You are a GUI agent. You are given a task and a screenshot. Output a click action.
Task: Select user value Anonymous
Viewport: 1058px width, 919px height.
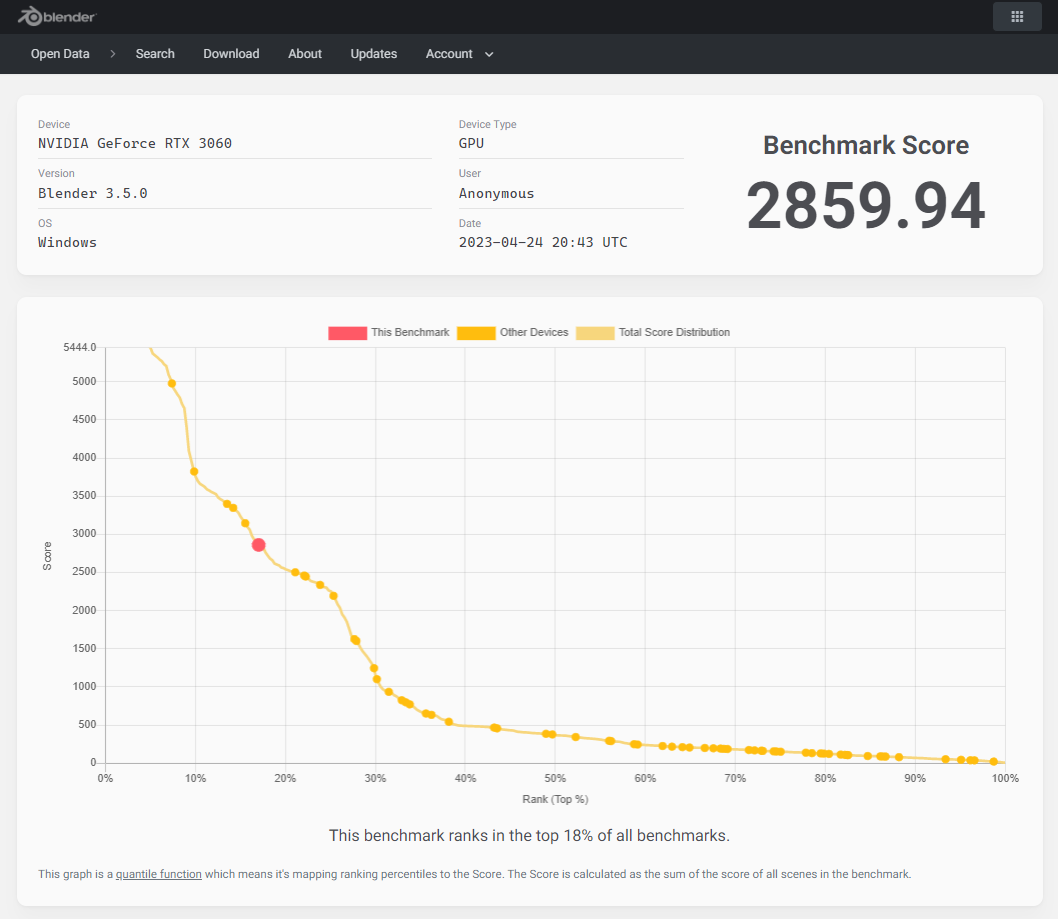point(497,193)
